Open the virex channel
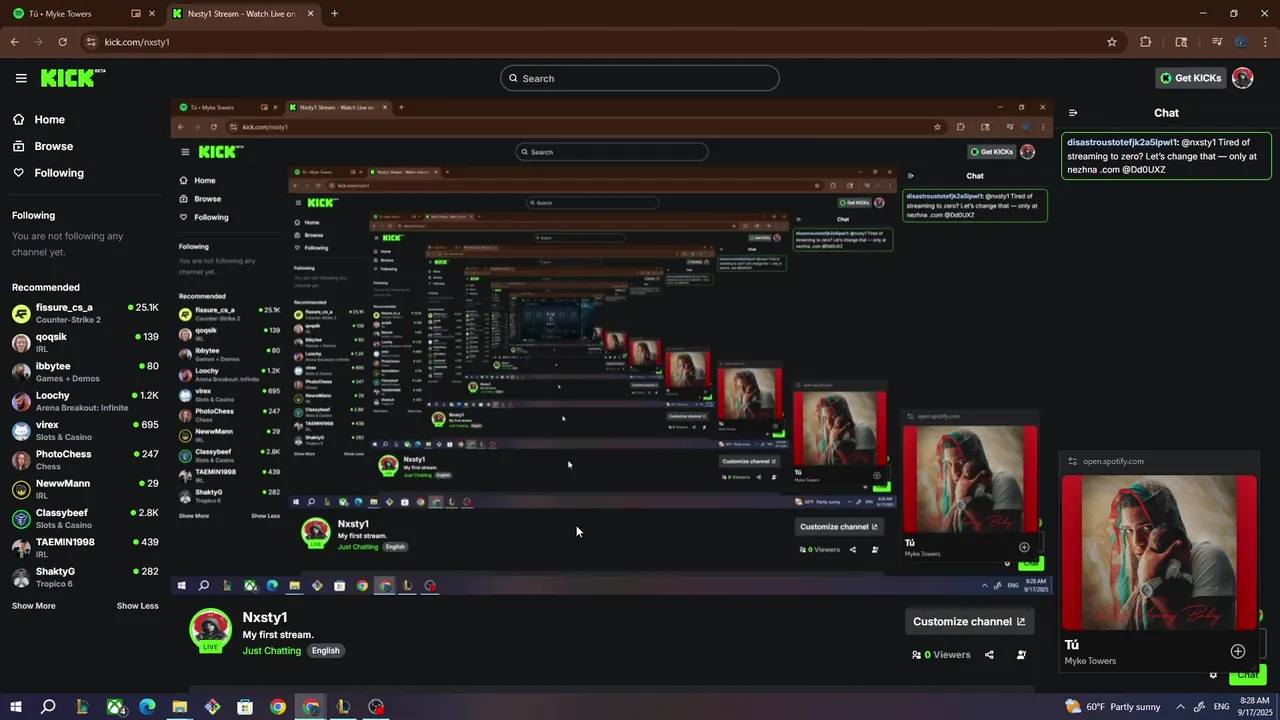The image size is (1280, 720). [85, 430]
